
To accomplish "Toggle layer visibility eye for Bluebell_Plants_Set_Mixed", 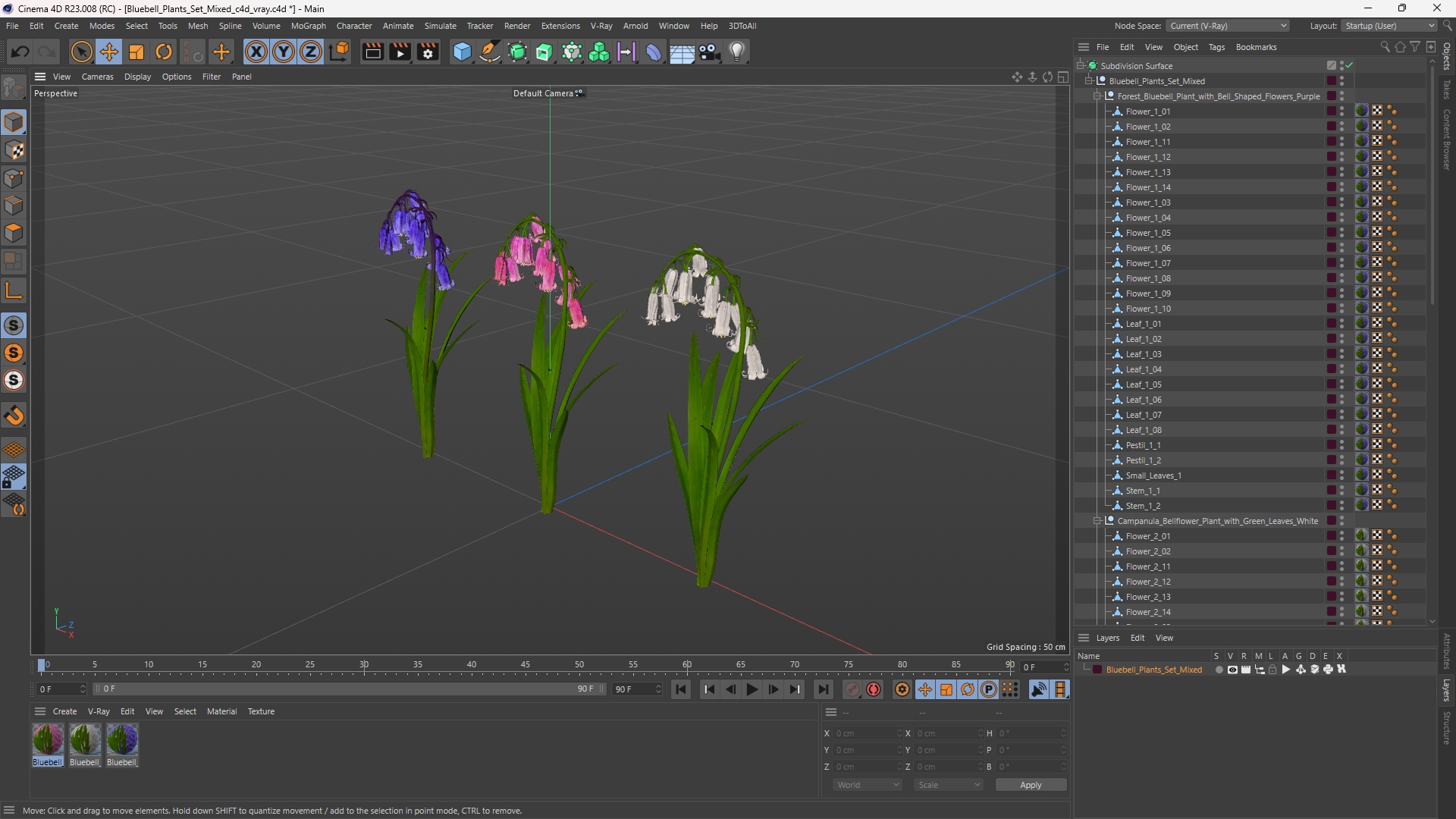I will (1232, 670).
